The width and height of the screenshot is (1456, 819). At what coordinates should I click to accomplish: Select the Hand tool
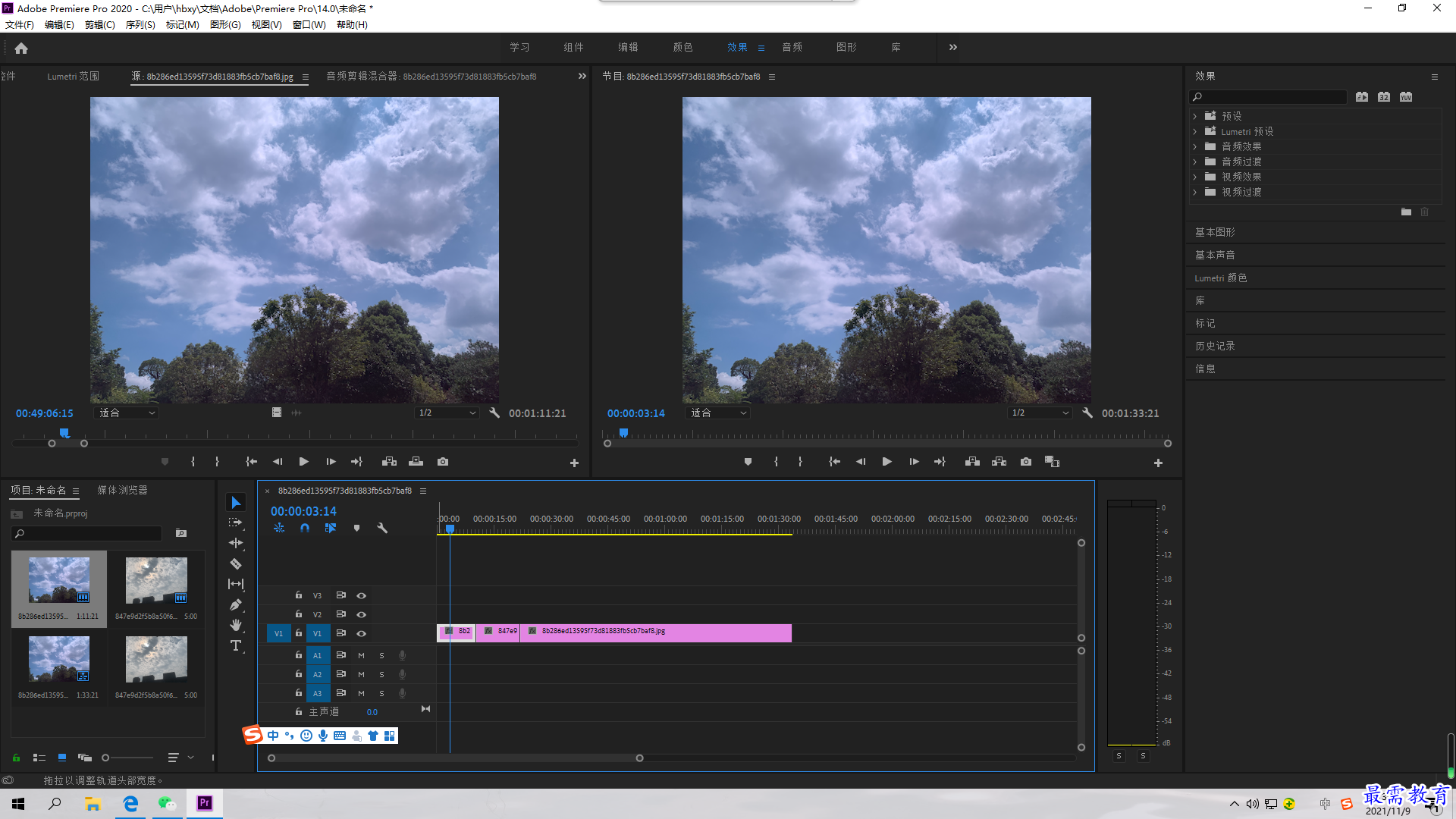(x=236, y=625)
